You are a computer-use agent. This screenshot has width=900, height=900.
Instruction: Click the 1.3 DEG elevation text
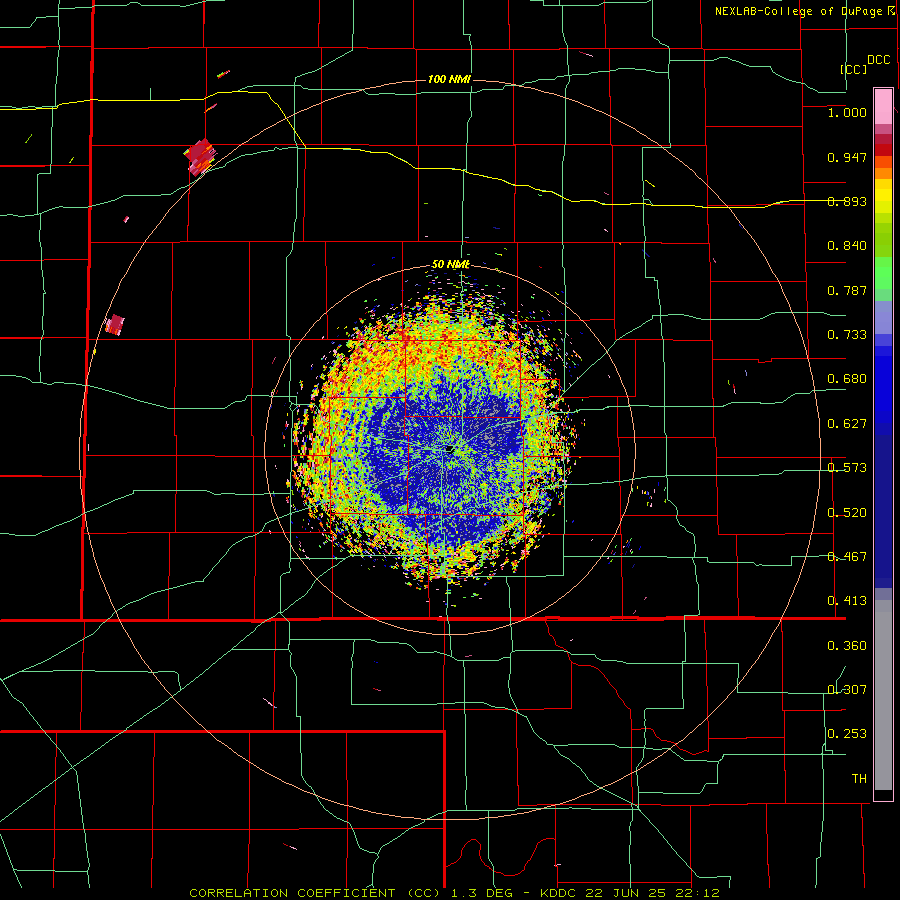click(x=480, y=893)
